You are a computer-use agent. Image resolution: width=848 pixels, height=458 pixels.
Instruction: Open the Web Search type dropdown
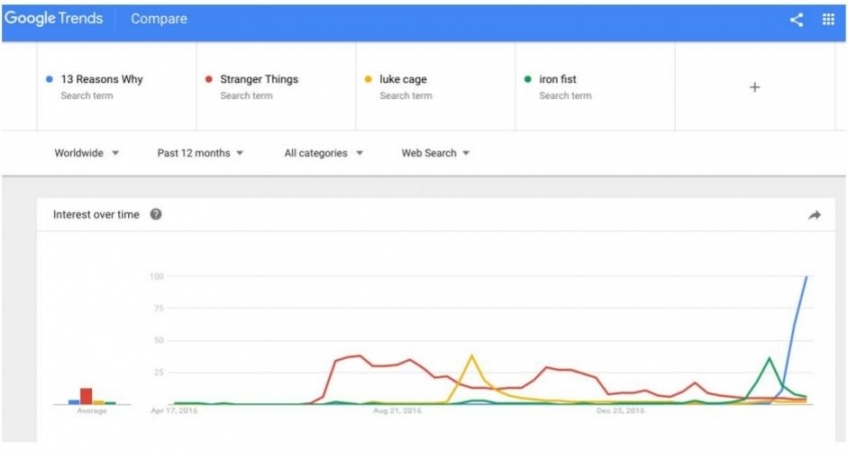tap(435, 153)
